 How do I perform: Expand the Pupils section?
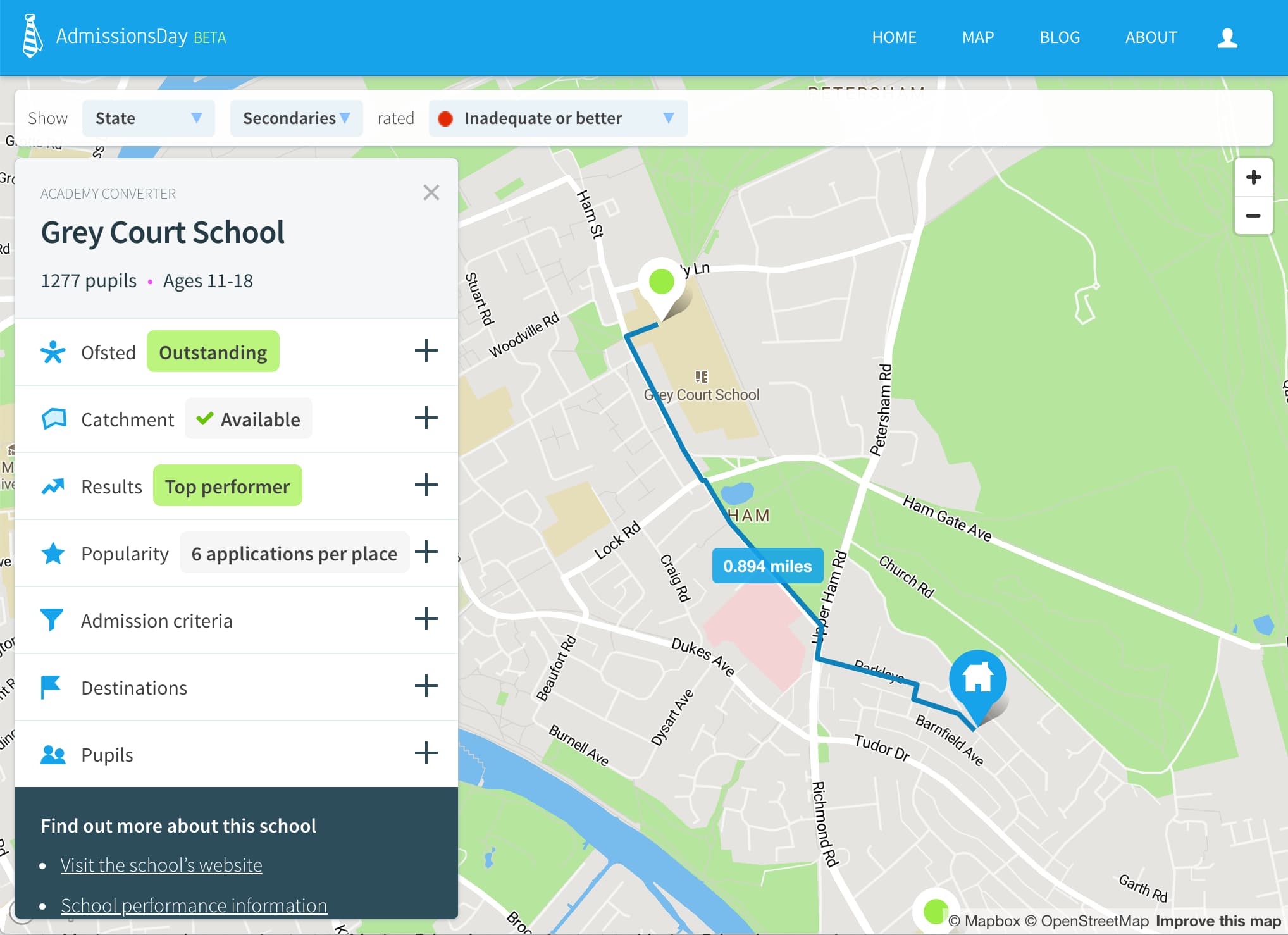pos(426,753)
